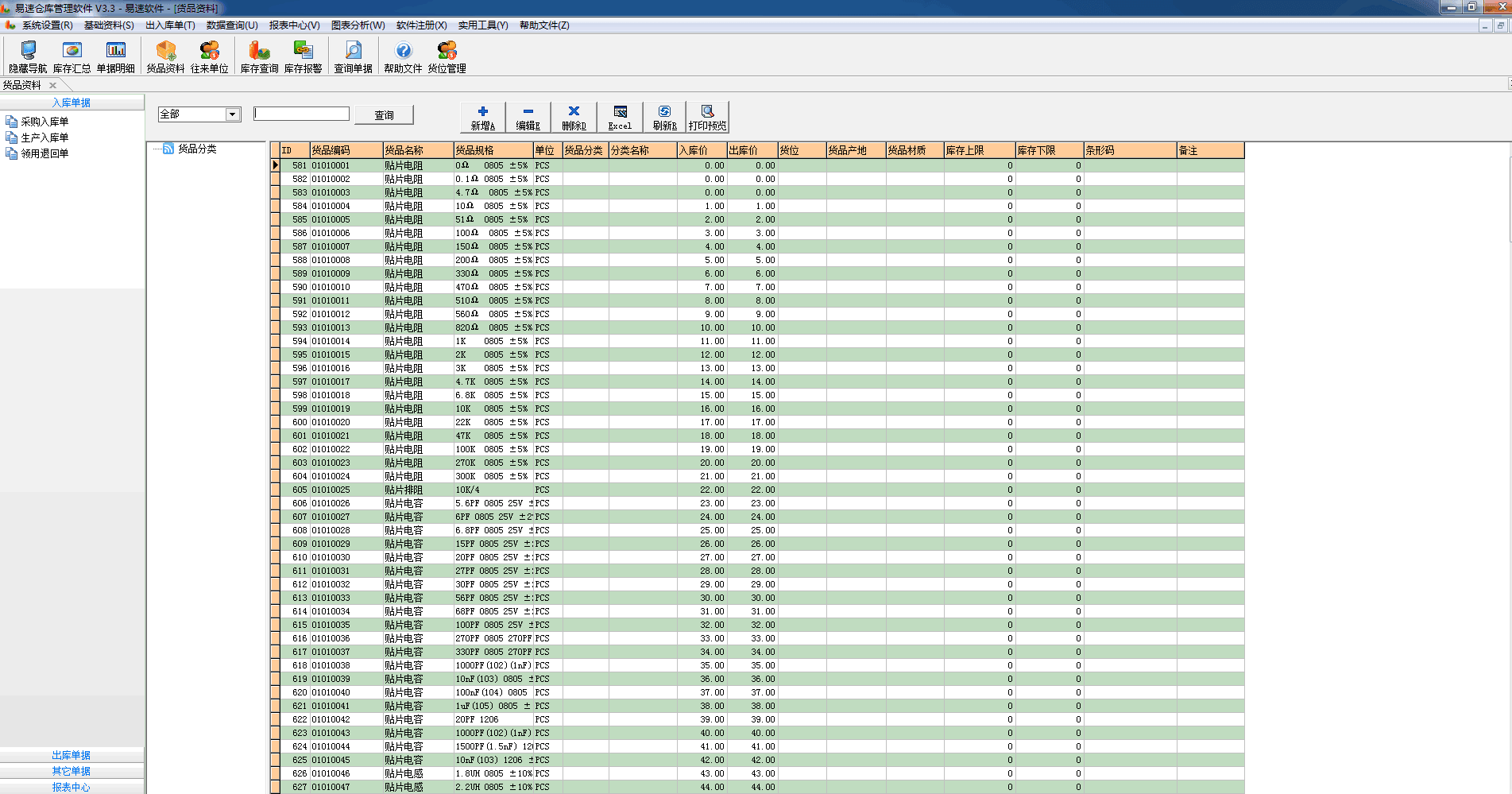Image resolution: width=1512 pixels, height=794 pixels.
Task: Click the 贴片排阻 name cell
Action: tap(418, 490)
